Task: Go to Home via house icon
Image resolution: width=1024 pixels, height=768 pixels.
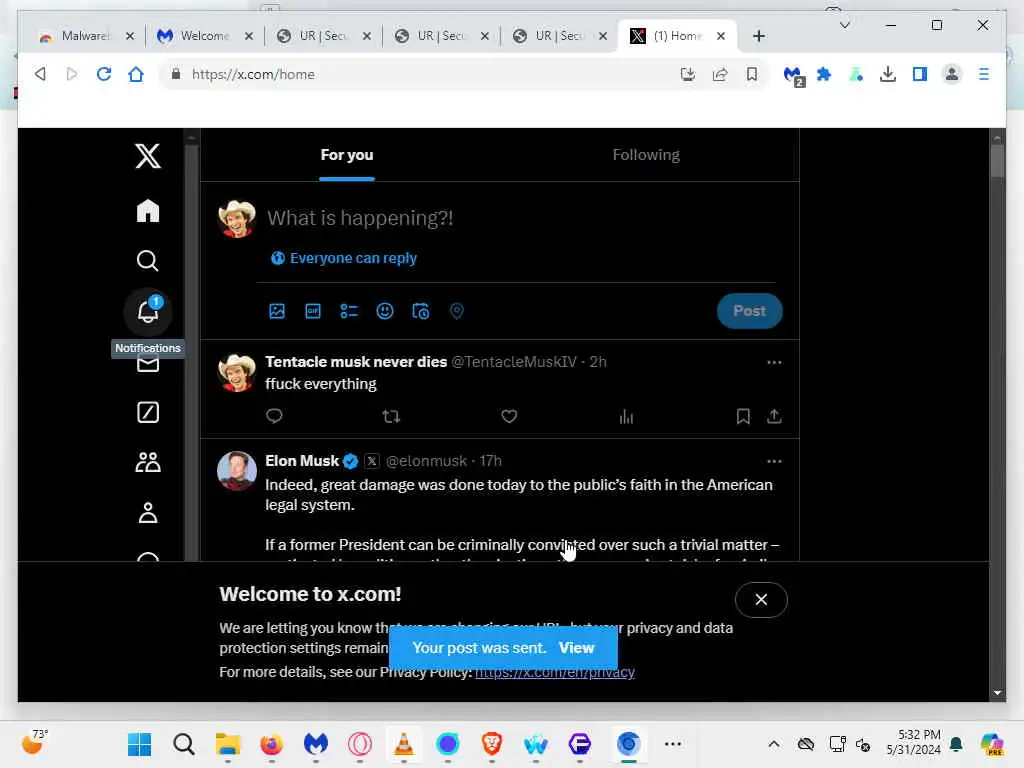Action: [x=148, y=210]
